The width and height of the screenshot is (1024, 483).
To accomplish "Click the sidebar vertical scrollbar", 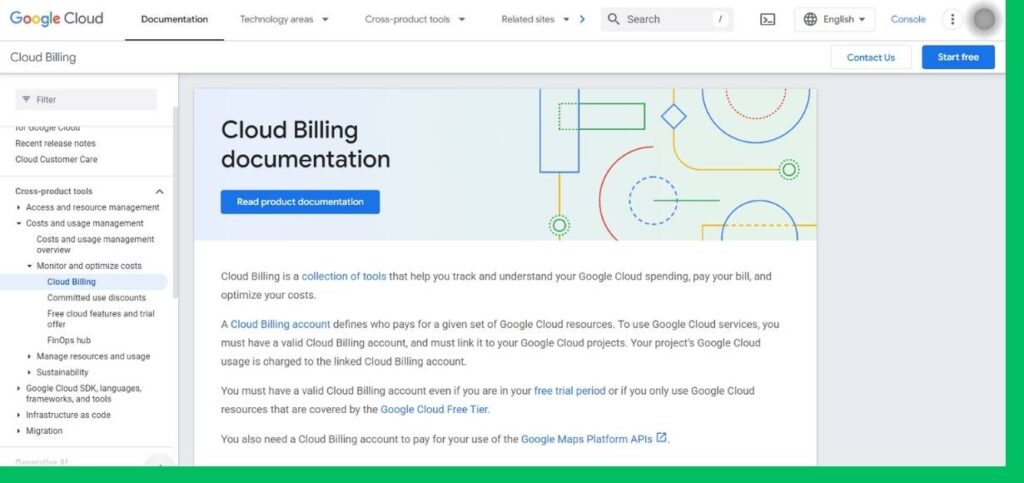I will 175,202.
